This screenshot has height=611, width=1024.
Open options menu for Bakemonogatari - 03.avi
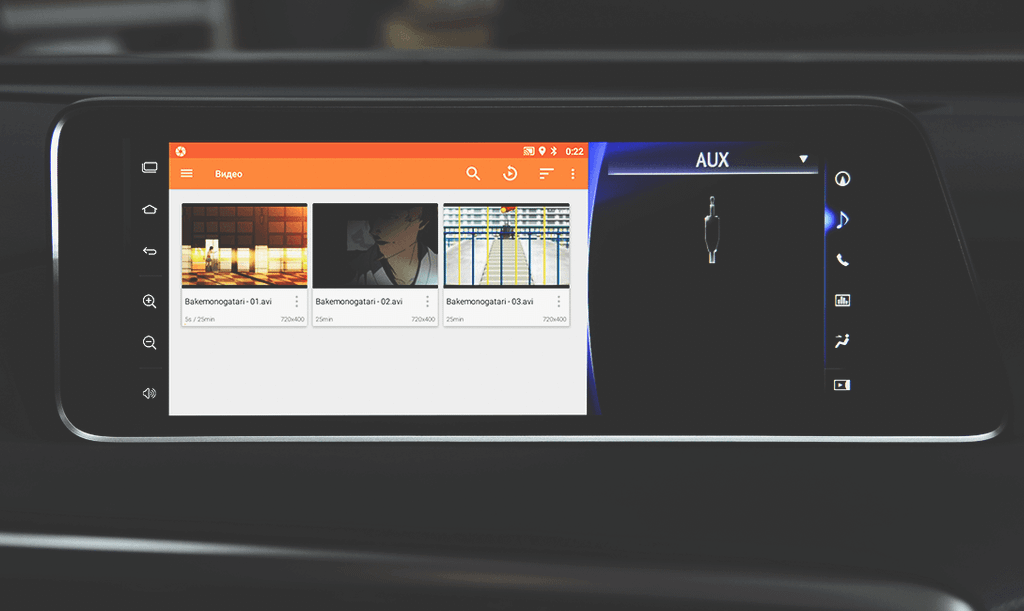558,301
